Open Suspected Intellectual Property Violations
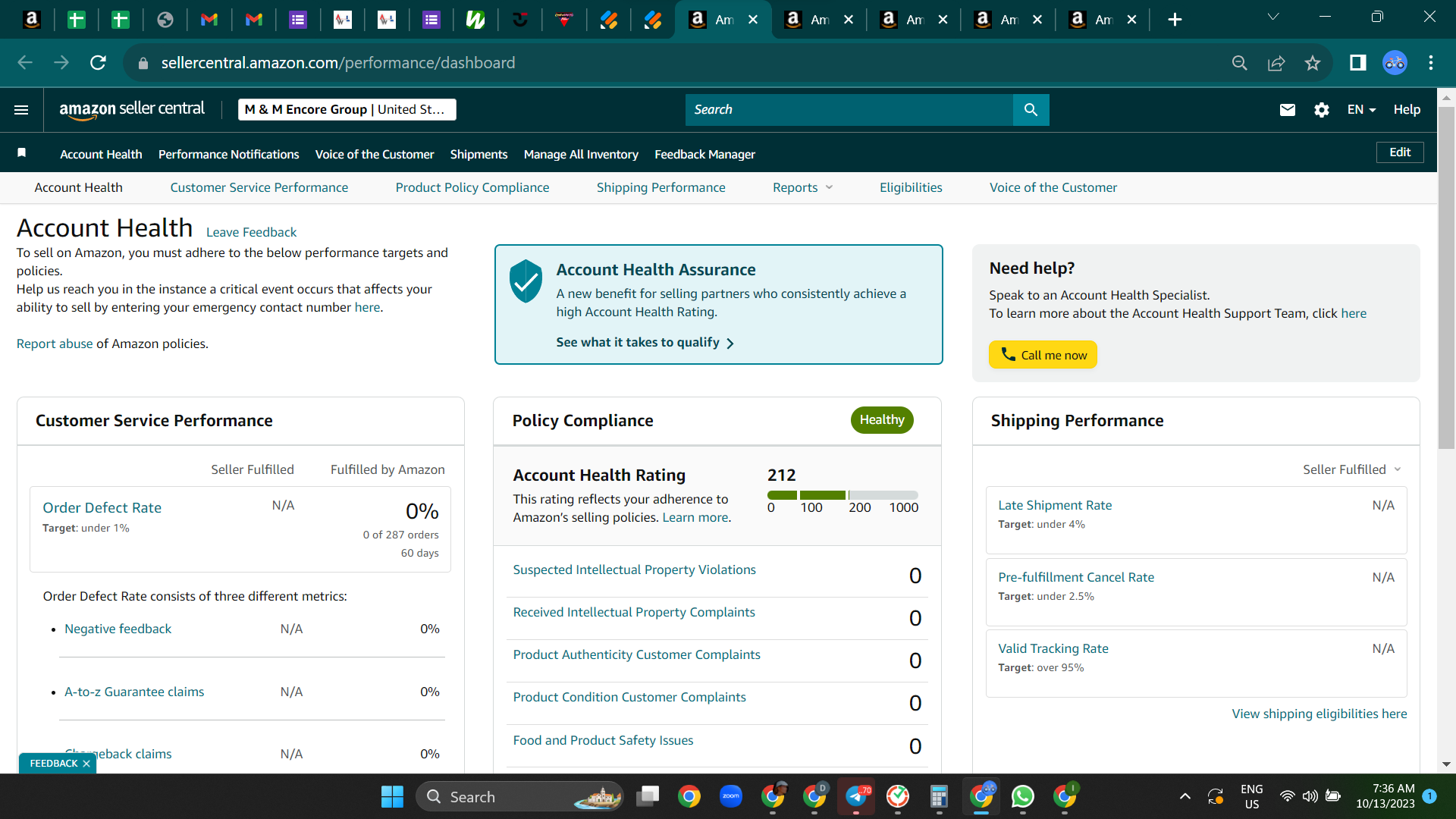Screen dimensions: 1456x819 click(x=634, y=570)
